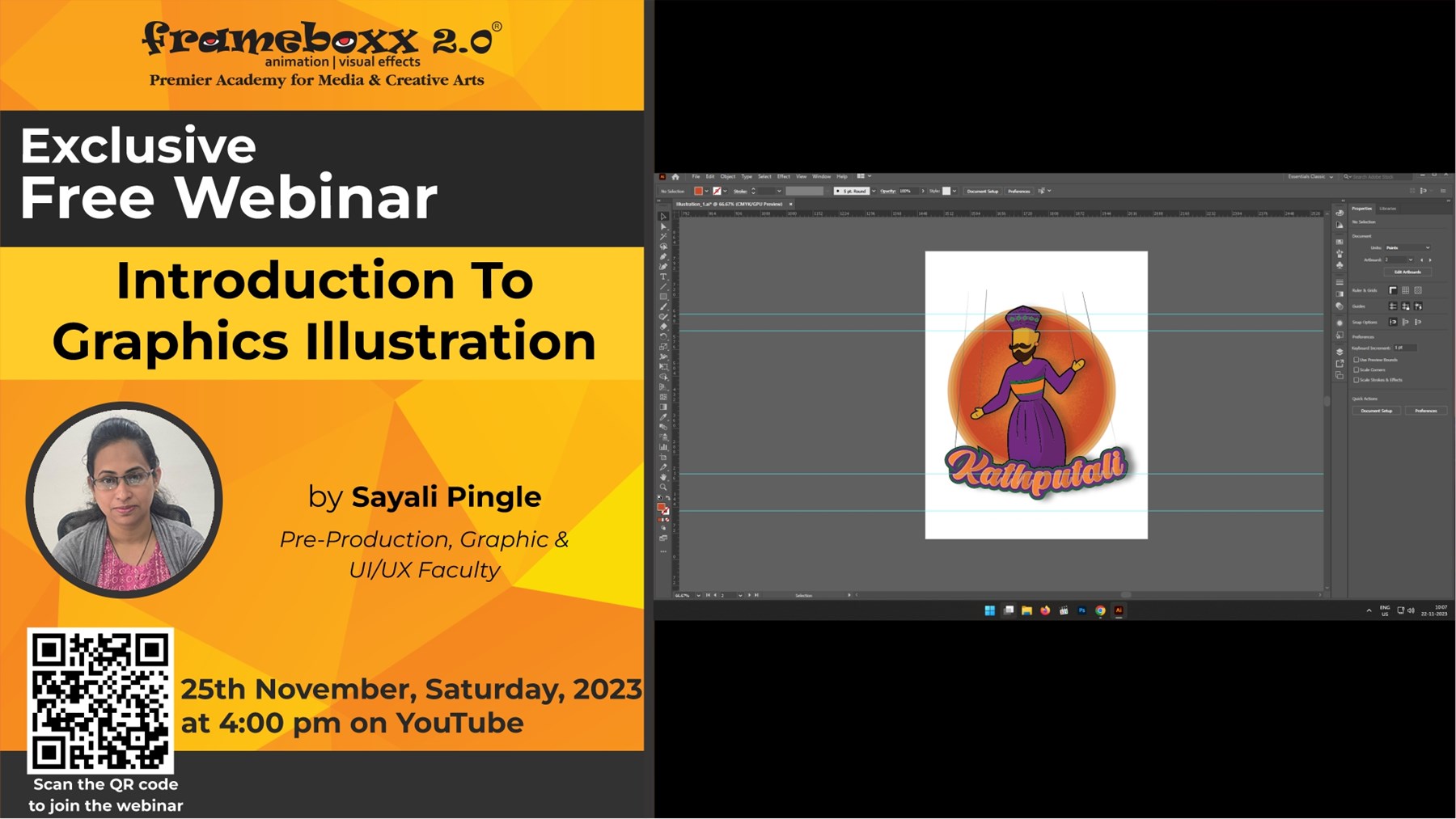Click the Home icon

[x=675, y=176]
